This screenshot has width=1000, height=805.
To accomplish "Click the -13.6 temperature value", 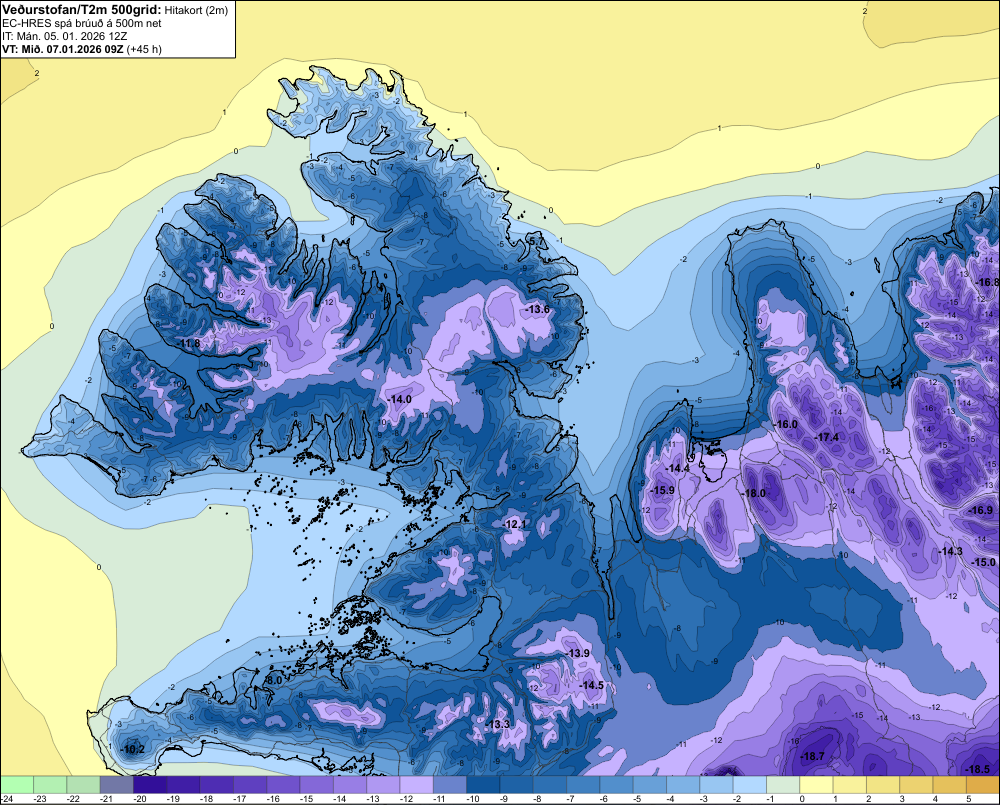I will click(x=537, y=309).
